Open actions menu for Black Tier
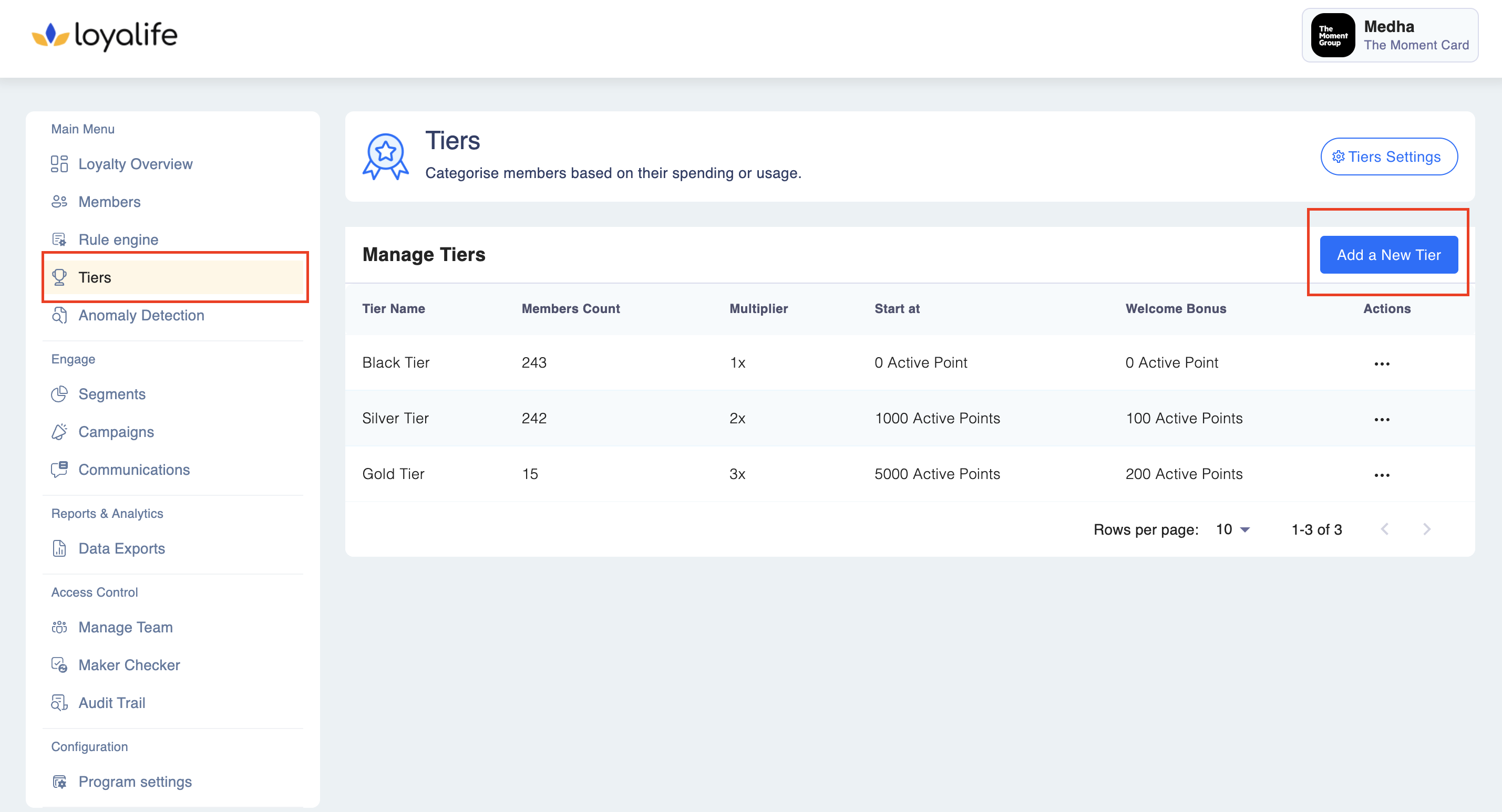The width and height of the screenshot is (1502, 812). [1381, 364]
